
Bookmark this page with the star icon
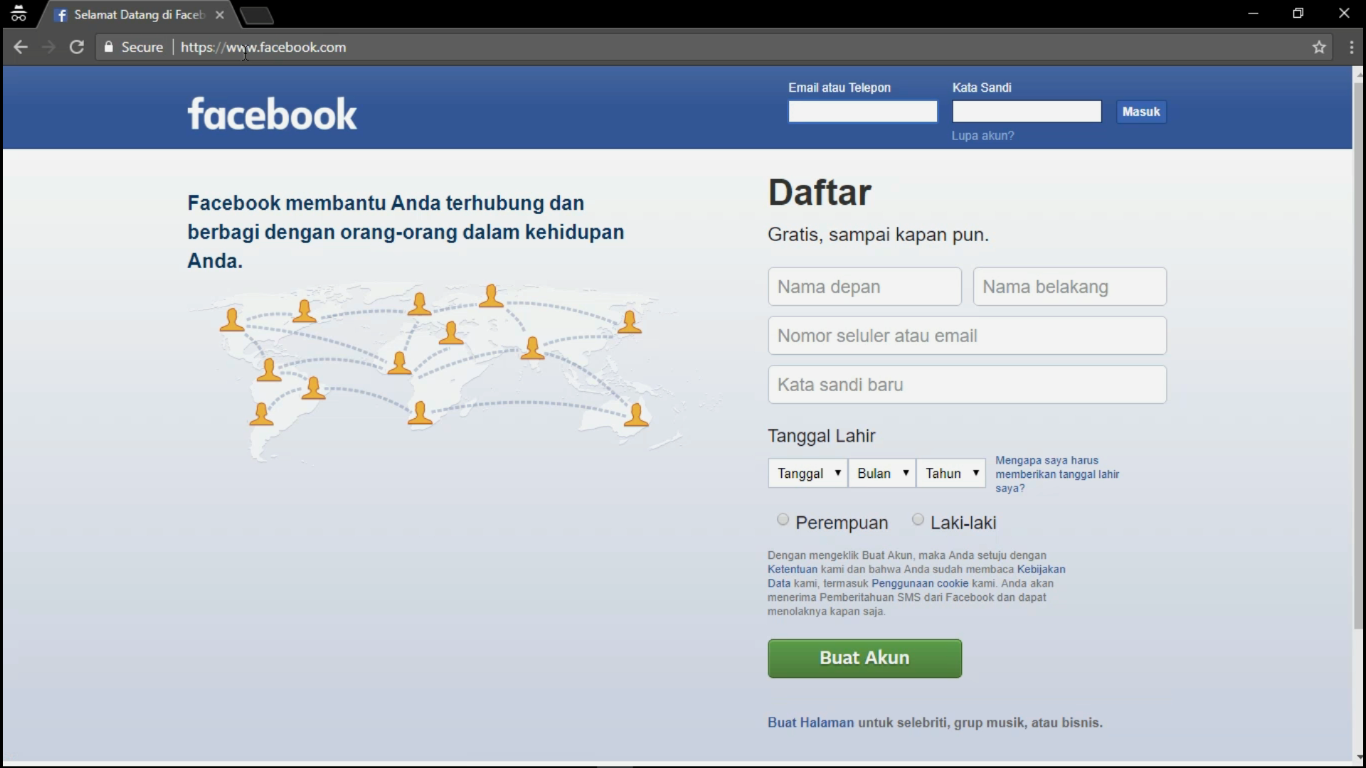point(1318,46)
